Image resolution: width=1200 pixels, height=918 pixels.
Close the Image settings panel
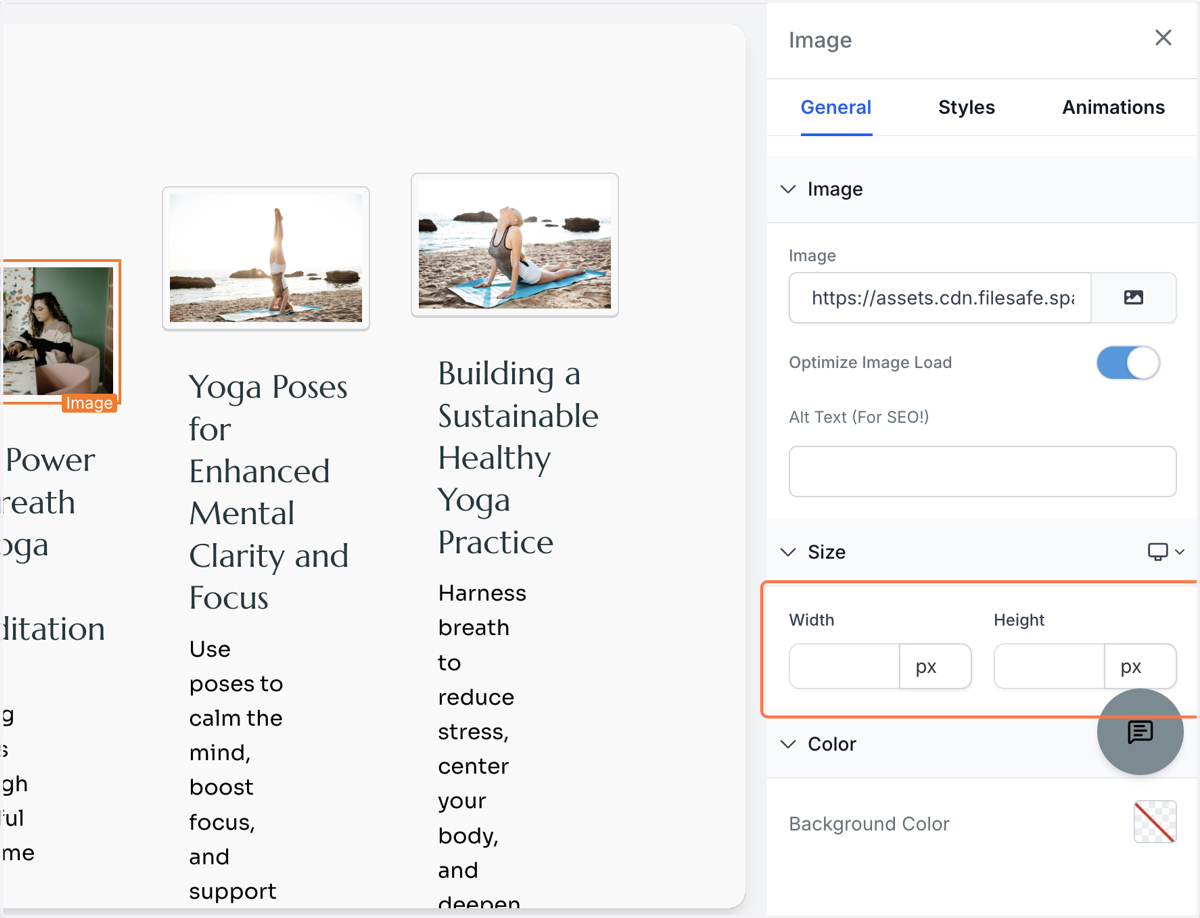[1163, 38]
